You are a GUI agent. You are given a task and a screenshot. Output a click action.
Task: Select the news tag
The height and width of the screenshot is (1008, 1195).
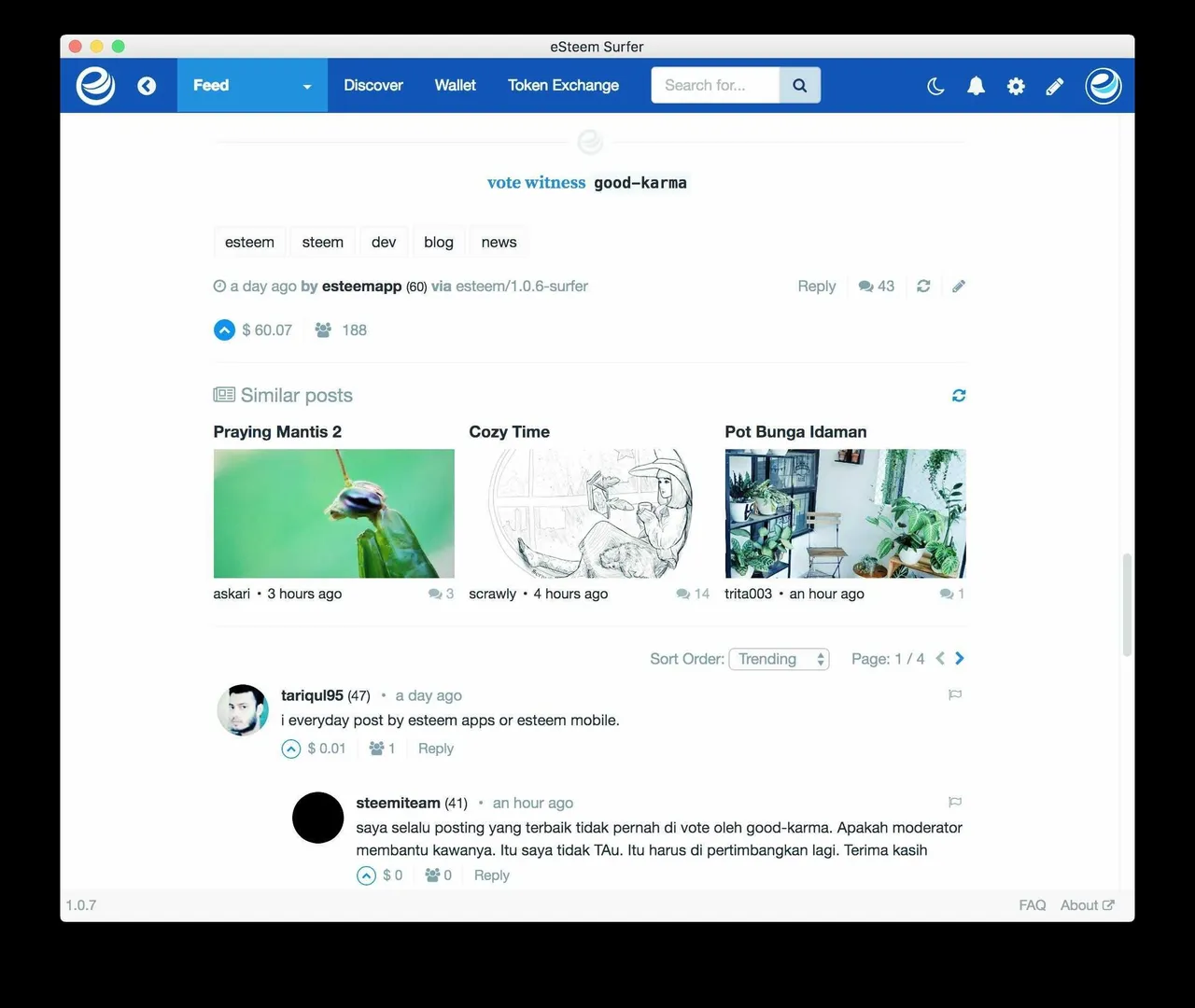coord(499,242)
